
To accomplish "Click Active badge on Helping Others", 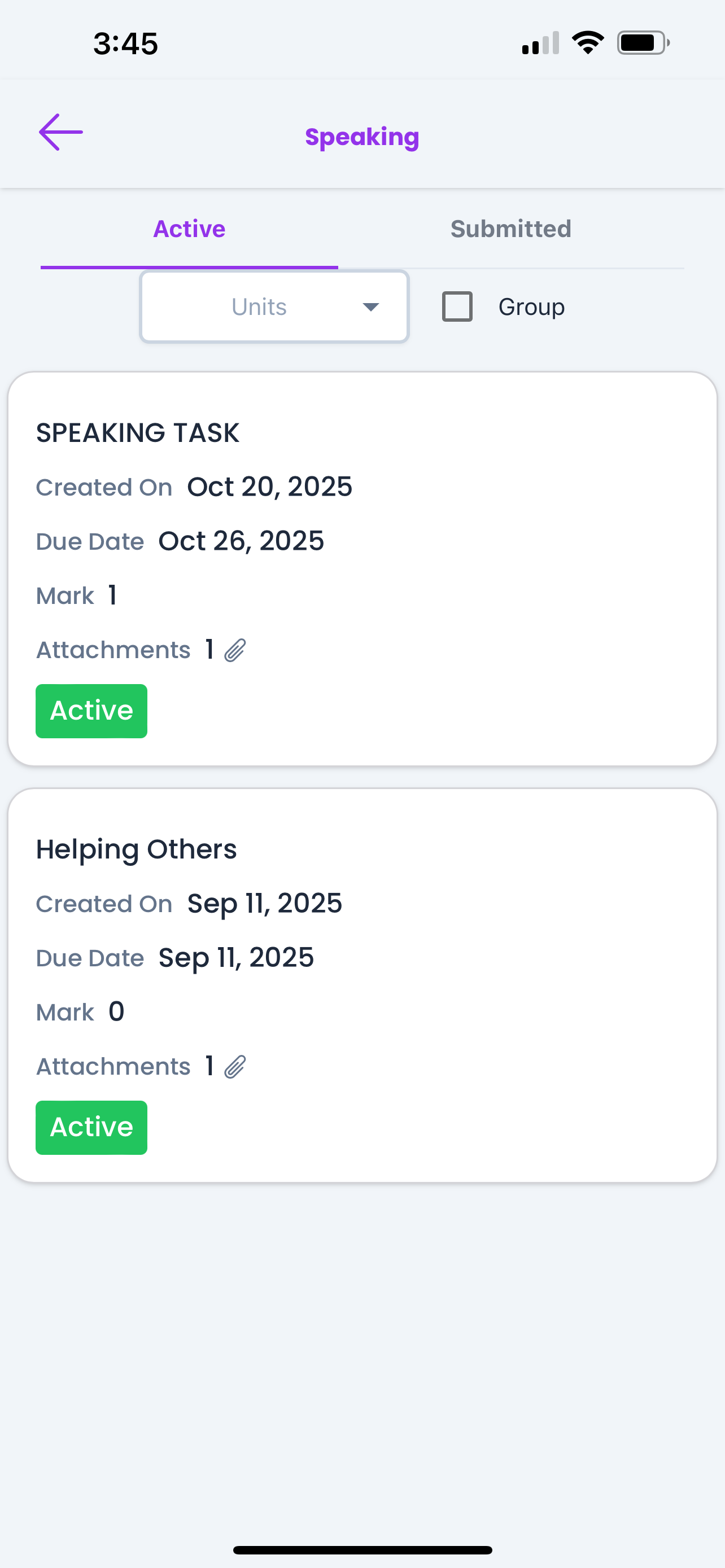I will pyautogui.click(x=91, y=1127).
